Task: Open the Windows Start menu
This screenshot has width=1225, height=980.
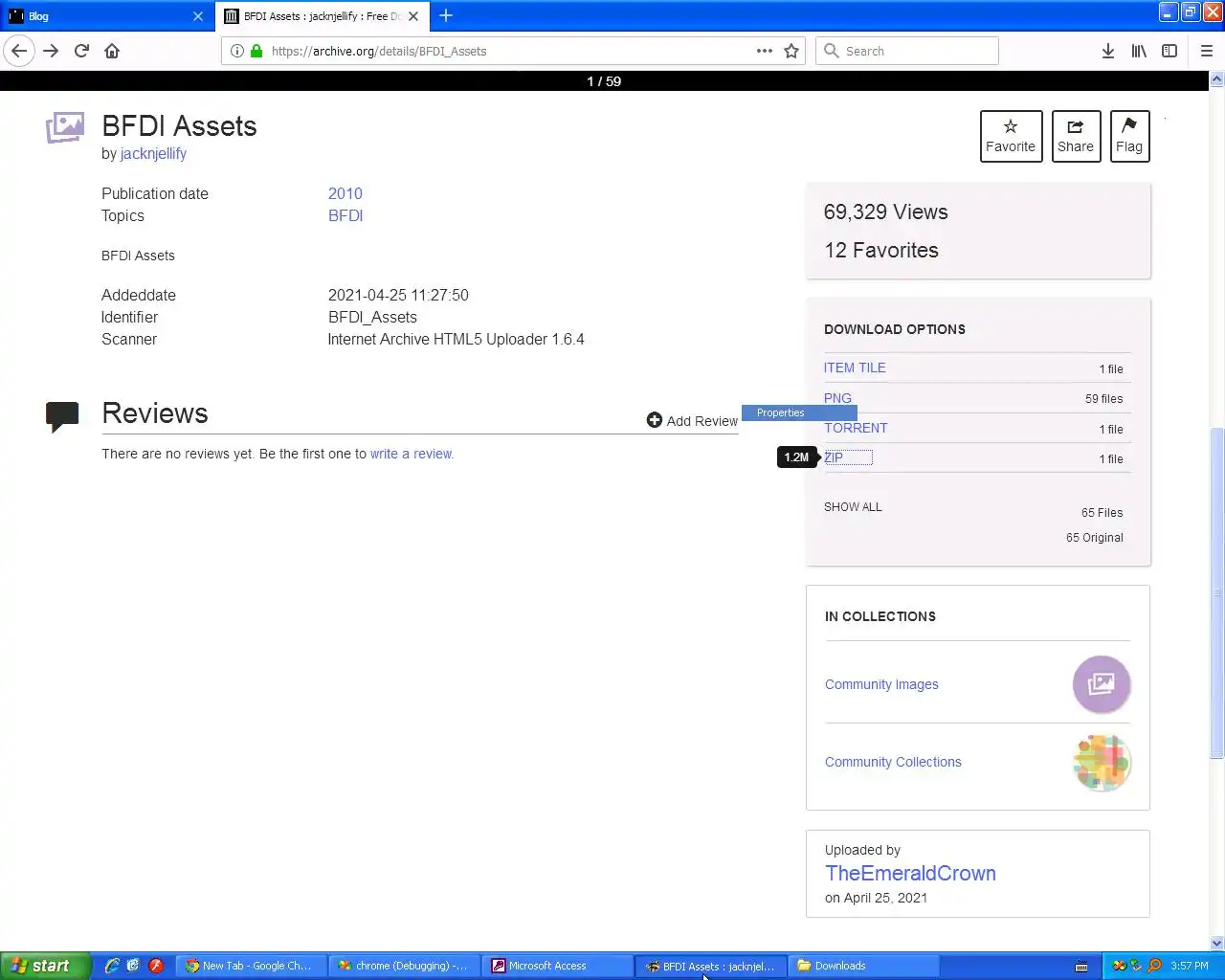Action: 45,966
